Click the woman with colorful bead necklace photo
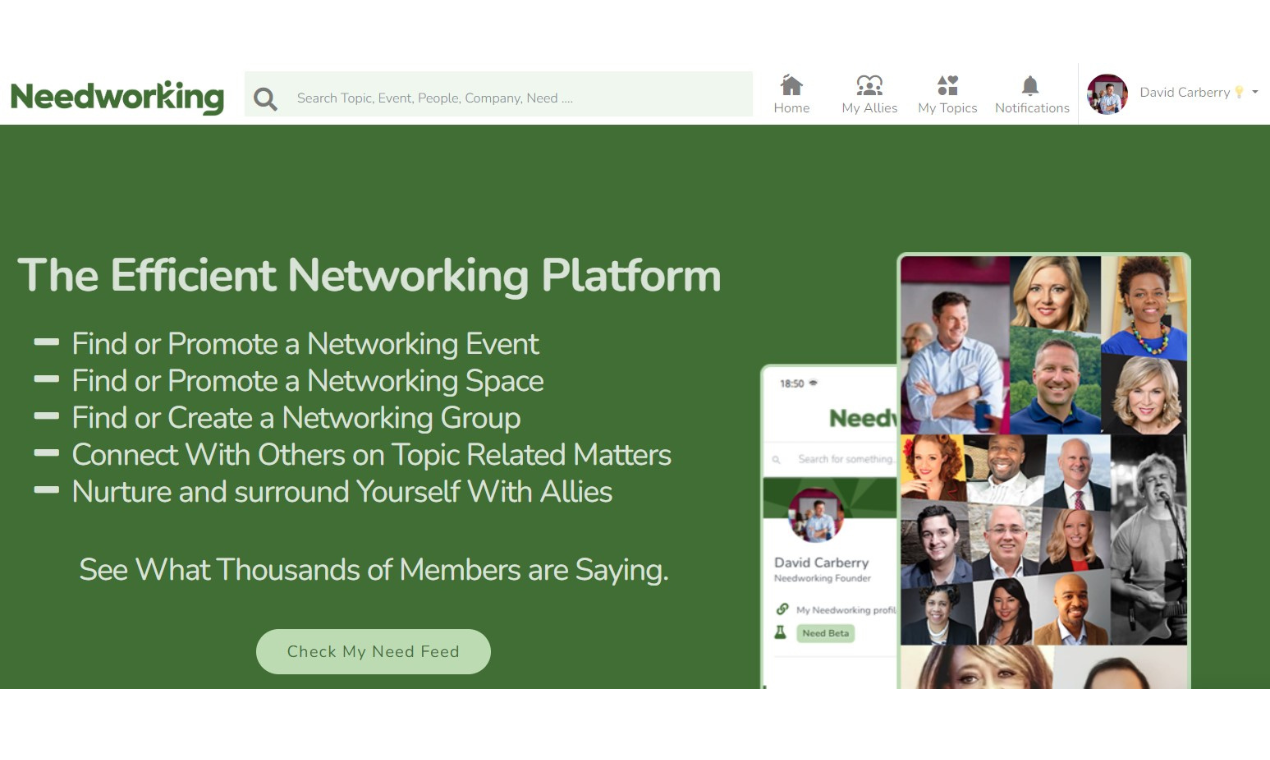The image size is (1270, 760). pyautogui.click(x=1144, y=307)
